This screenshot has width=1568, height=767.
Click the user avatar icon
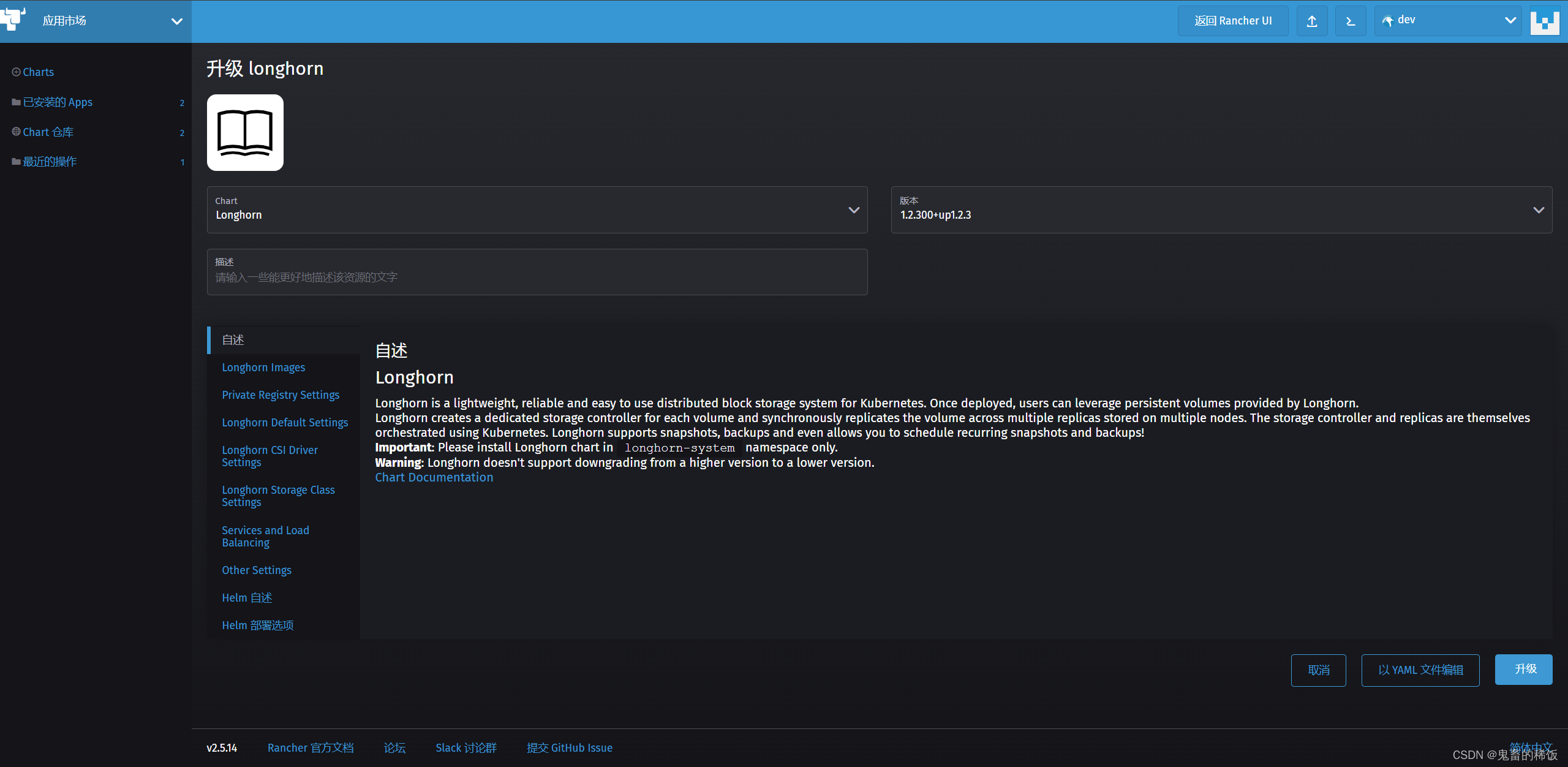point(1544,21)
